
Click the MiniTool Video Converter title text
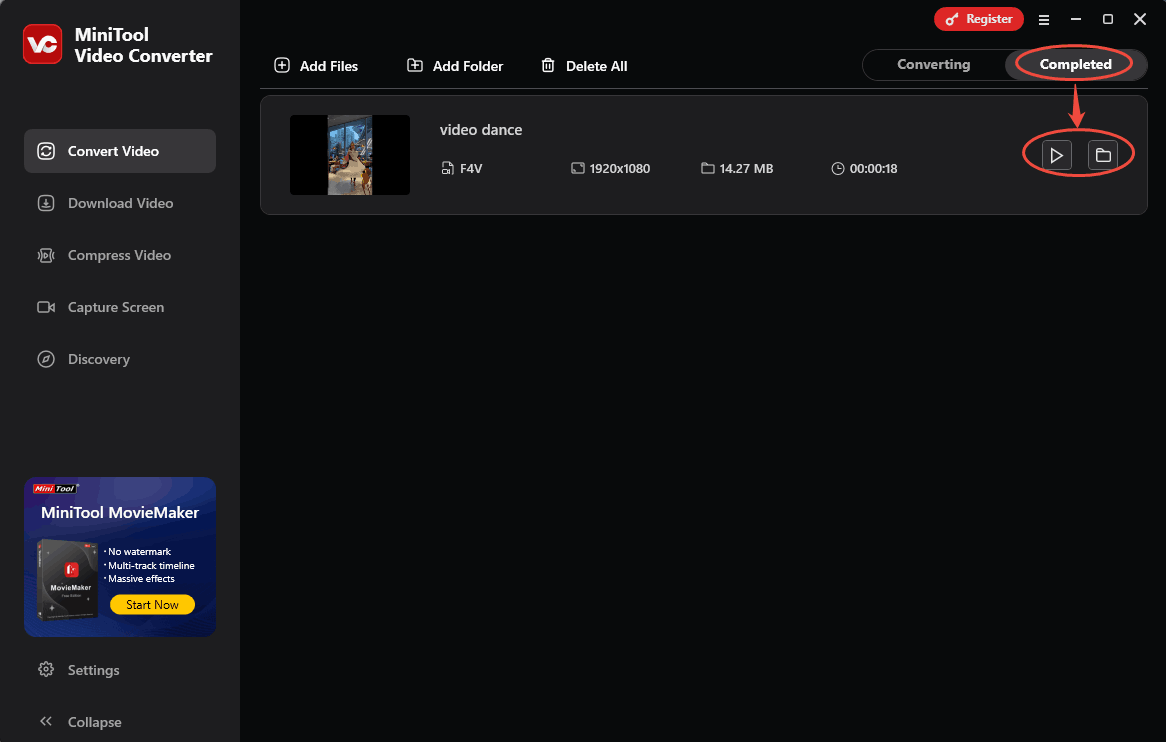(143, 45)
